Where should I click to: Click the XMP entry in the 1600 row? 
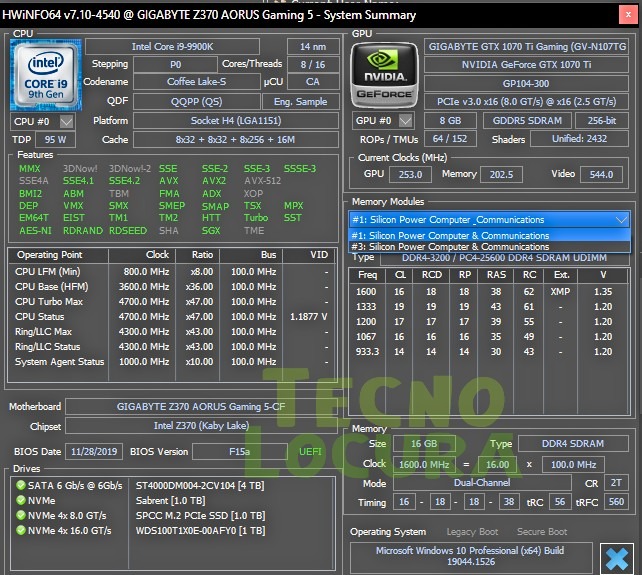(x=560, y=292)
